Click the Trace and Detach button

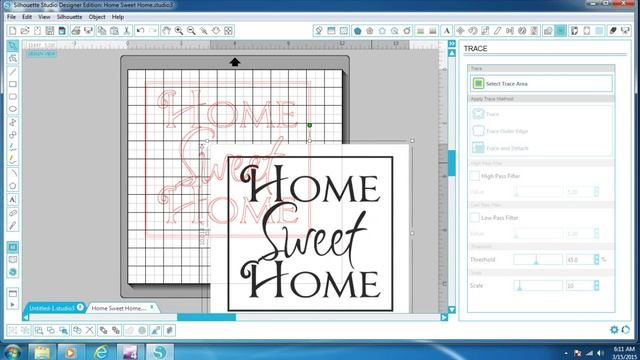500,148
